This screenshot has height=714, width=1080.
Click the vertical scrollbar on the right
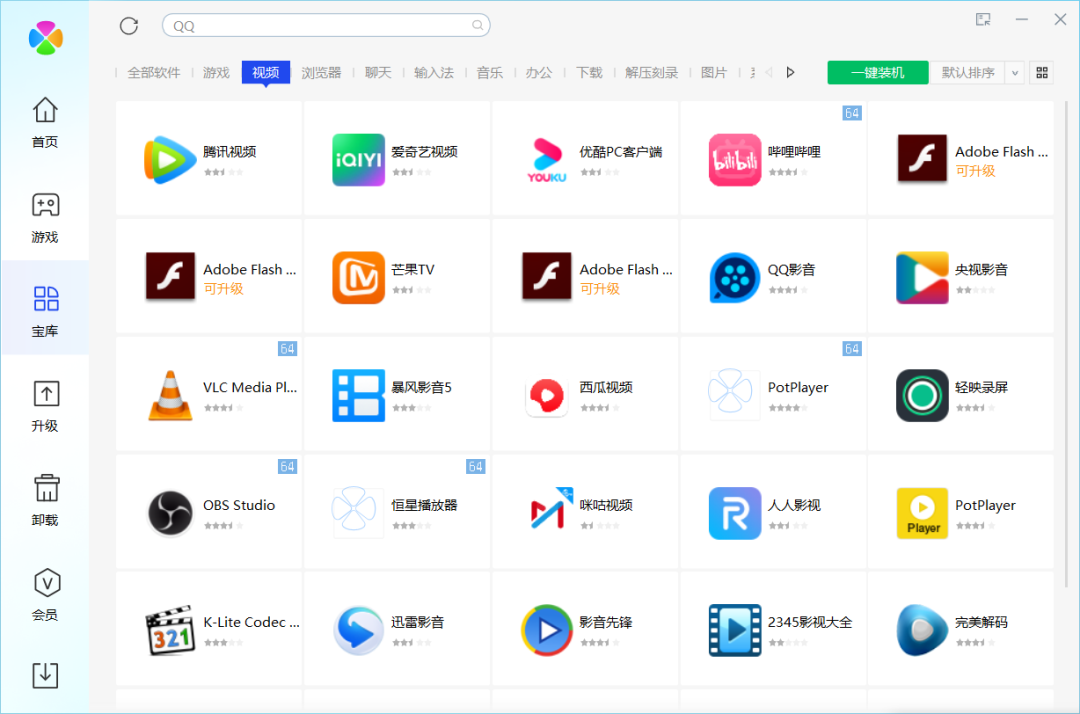tap(1066, 344)
